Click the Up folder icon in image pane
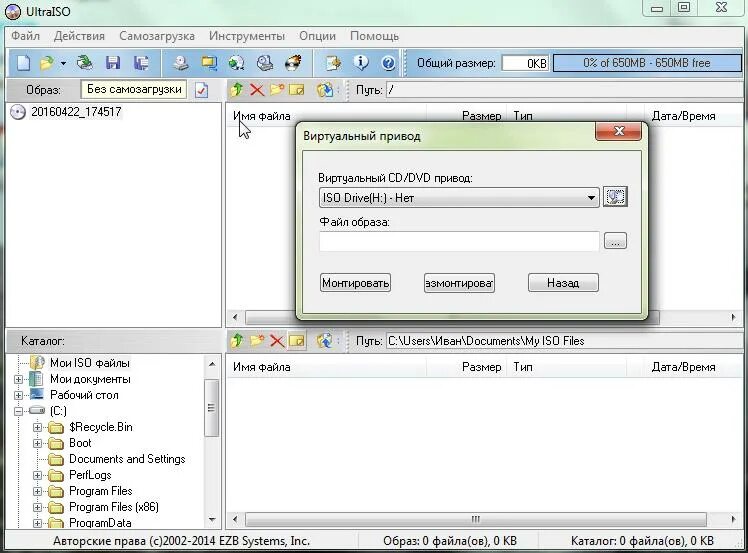Screen dimensions: 748x553 pos(237,90)
